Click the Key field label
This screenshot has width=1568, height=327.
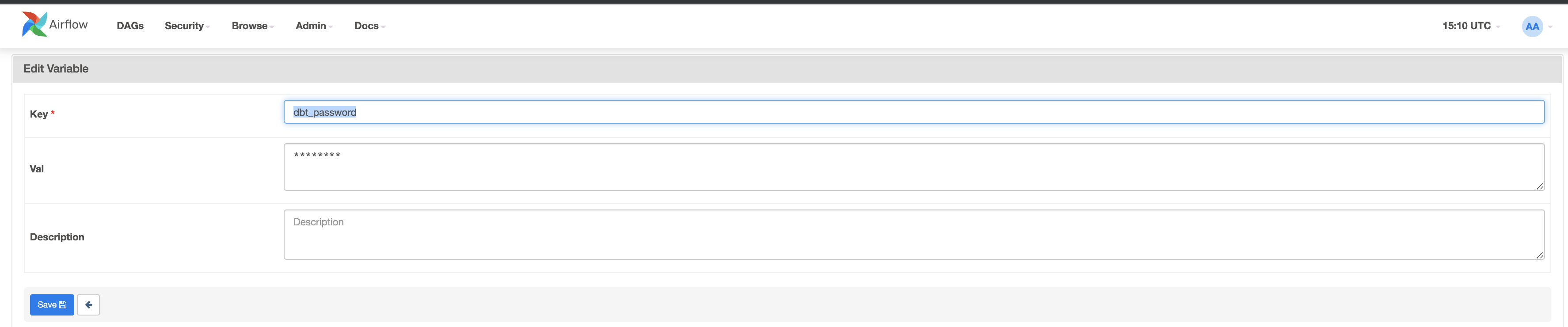[x=38, y=114]
